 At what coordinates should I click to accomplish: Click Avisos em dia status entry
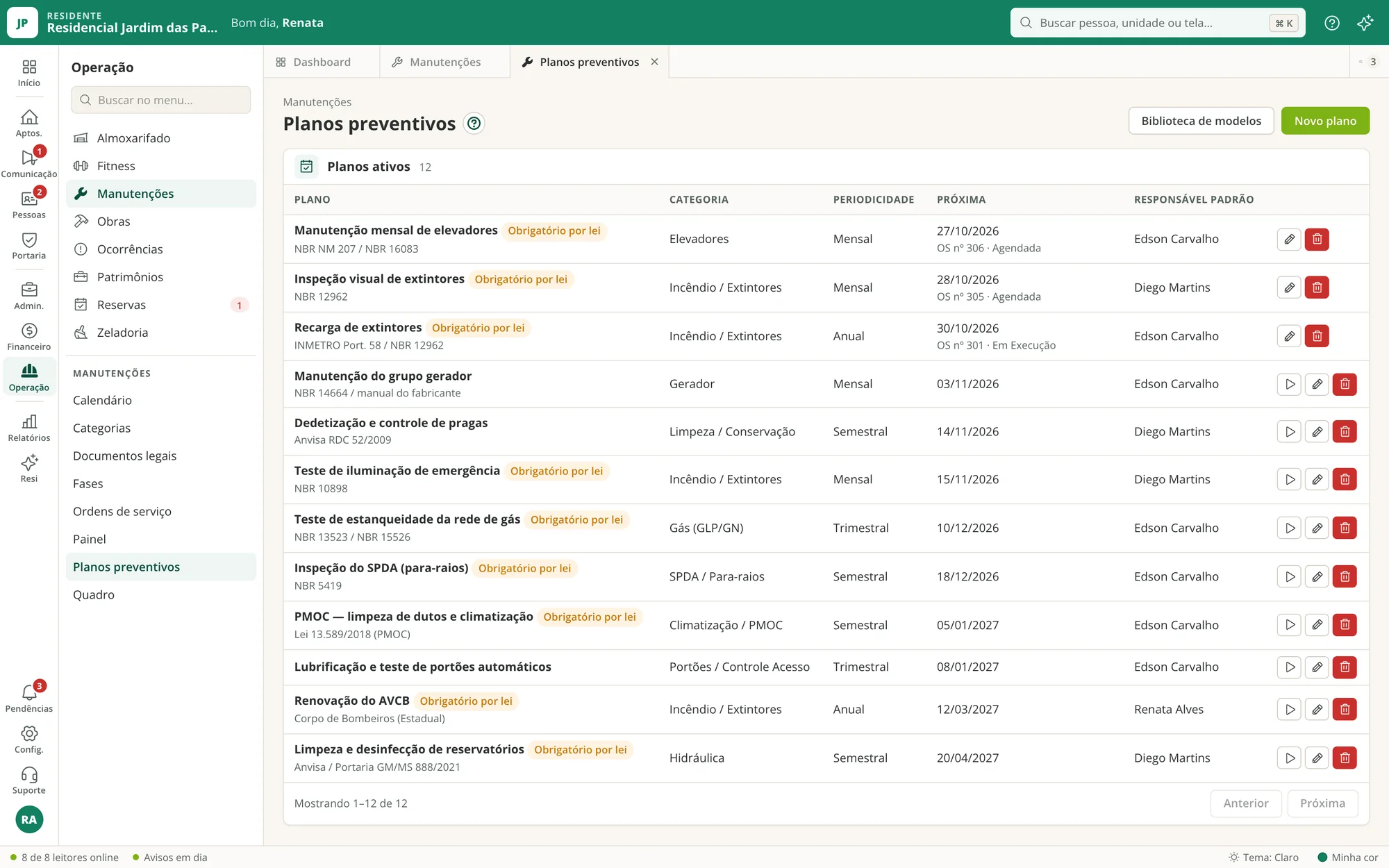170,858
